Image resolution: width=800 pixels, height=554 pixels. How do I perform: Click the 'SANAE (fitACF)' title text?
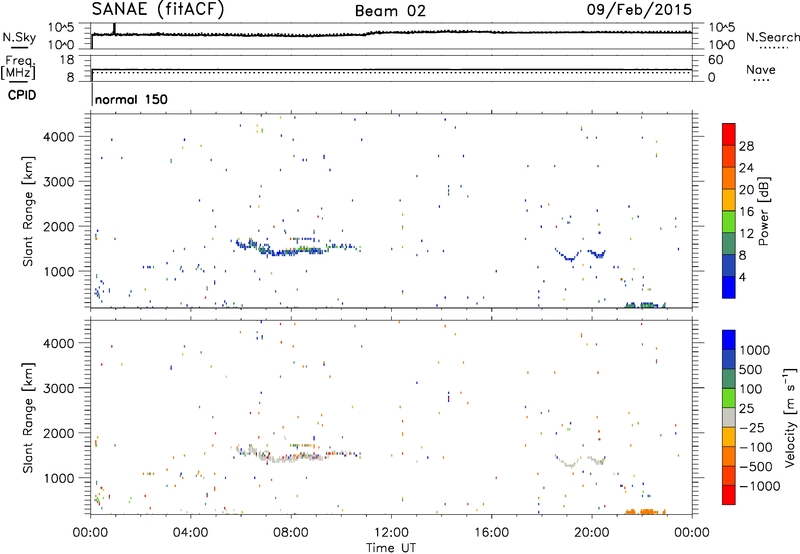point(158,10)
